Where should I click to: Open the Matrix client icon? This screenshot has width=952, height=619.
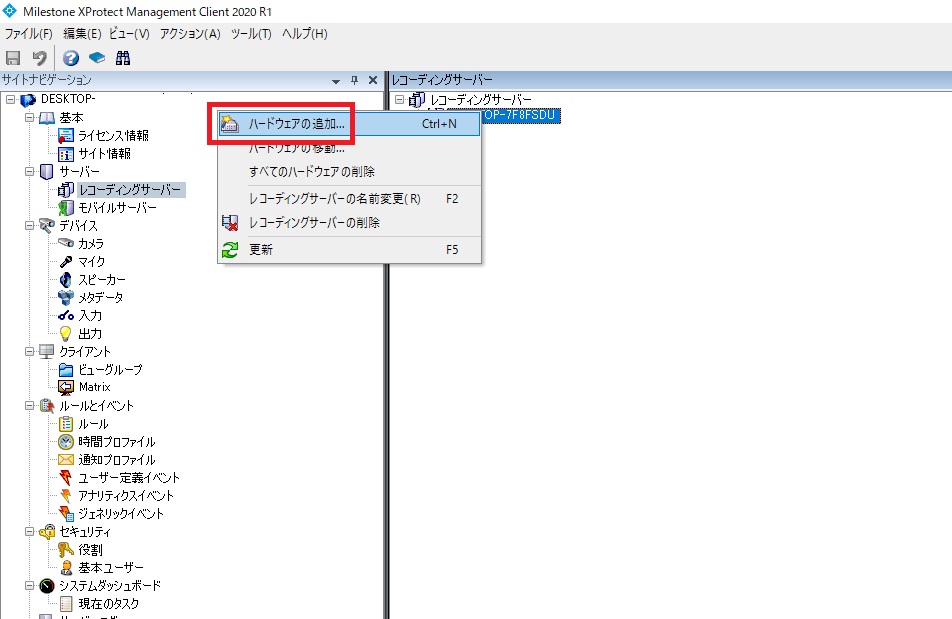click(x=67, y=387)
